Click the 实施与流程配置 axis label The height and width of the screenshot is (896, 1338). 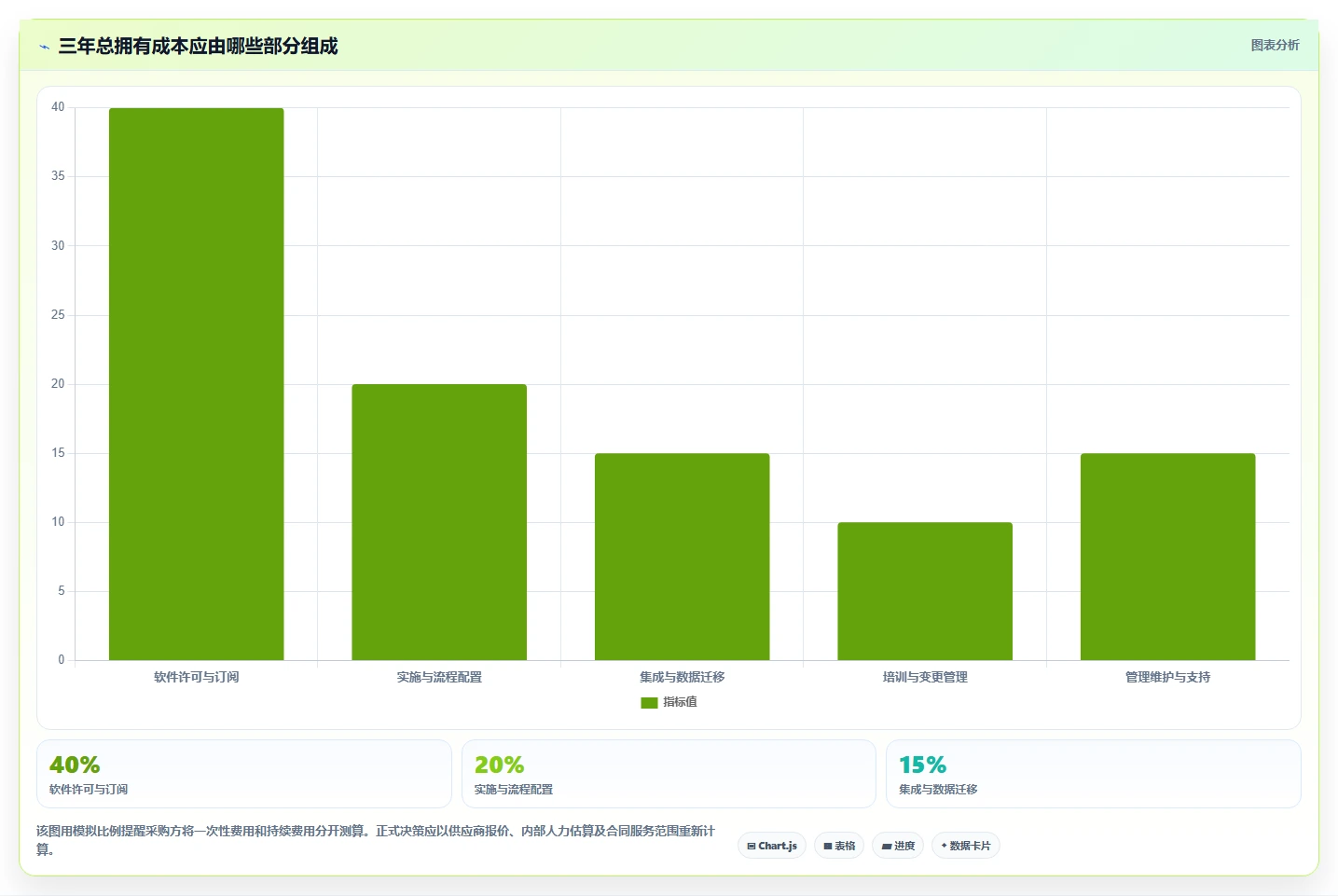(439, 677)
